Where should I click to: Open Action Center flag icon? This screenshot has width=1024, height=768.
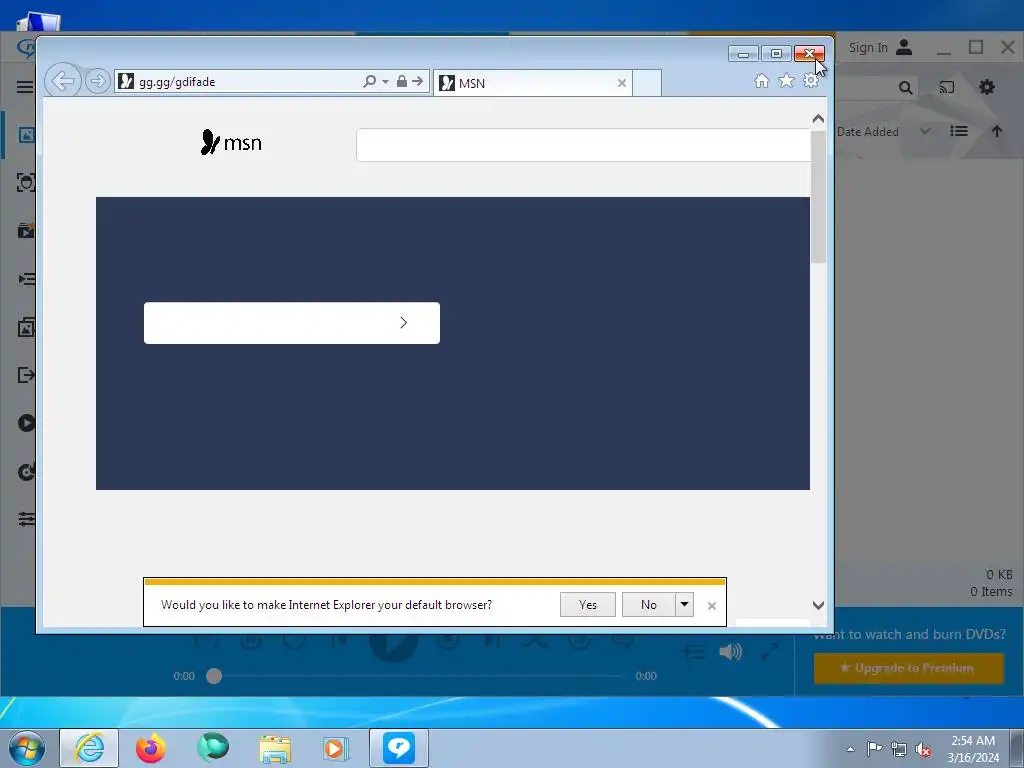tap(874, 749)
